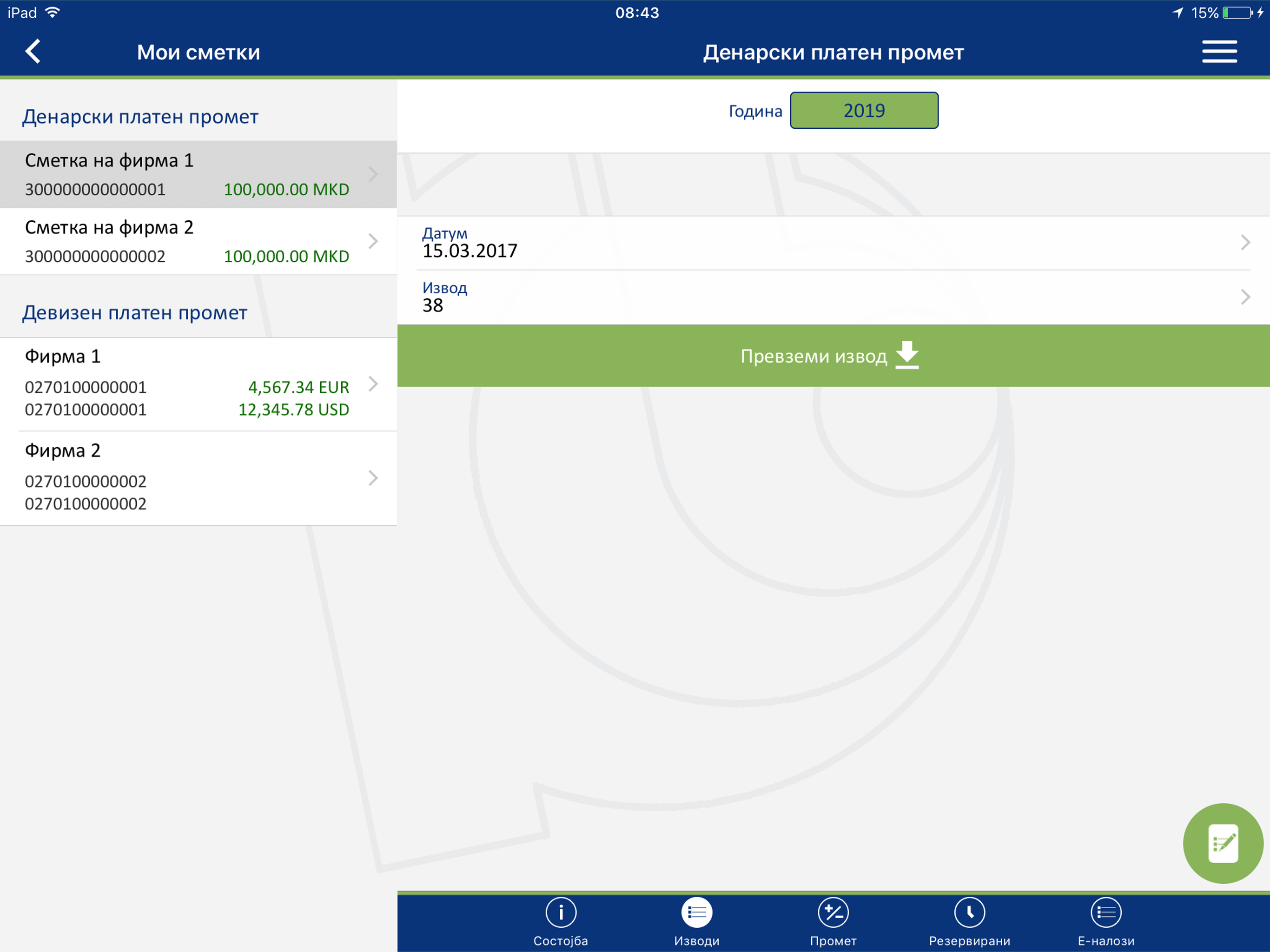Expand the Фирма 1 row chevron
Viewport: 1270px width, 952px height.
(373, 383)
